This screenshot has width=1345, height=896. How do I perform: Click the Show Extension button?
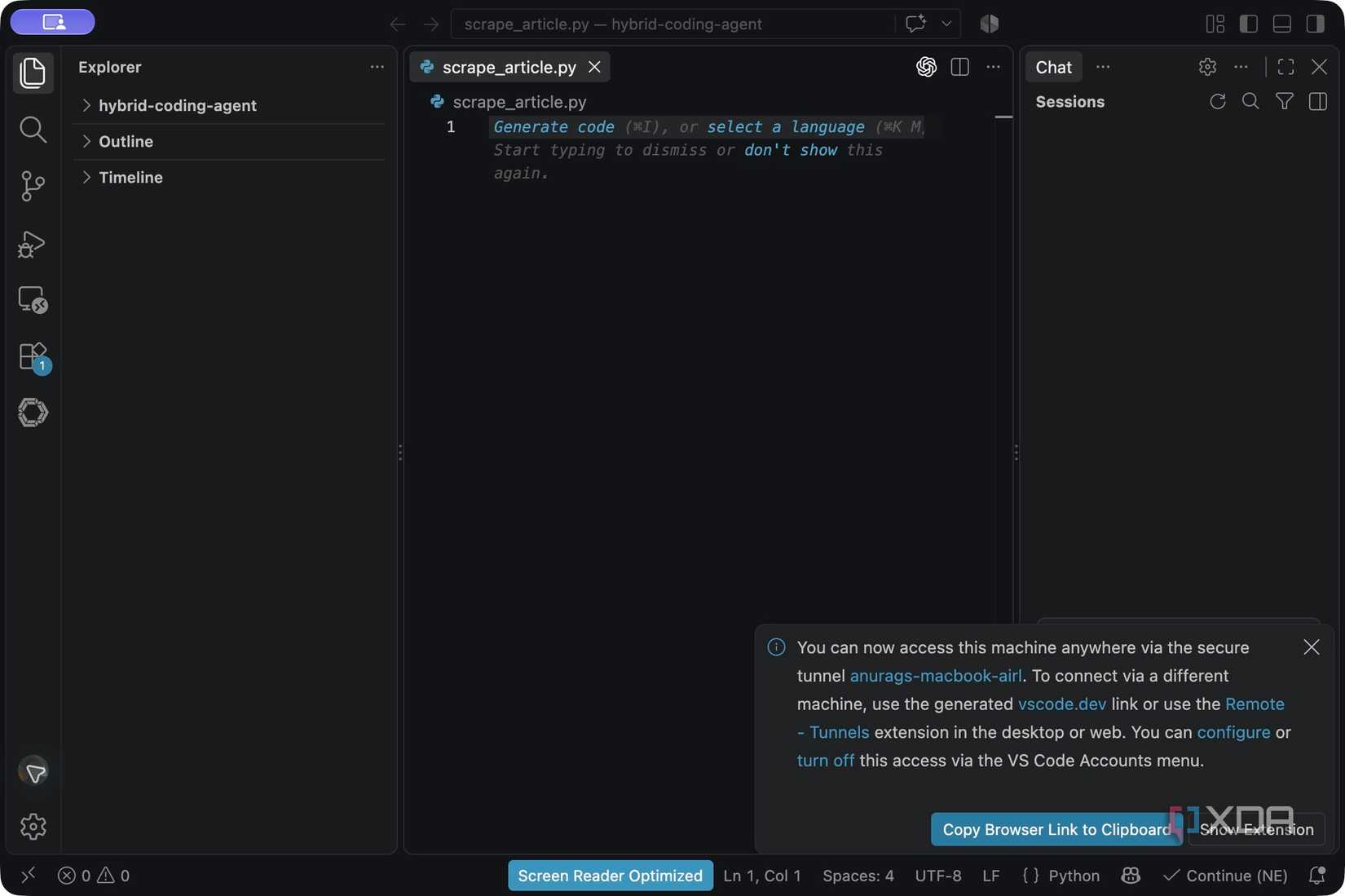tap(1256, 829)
